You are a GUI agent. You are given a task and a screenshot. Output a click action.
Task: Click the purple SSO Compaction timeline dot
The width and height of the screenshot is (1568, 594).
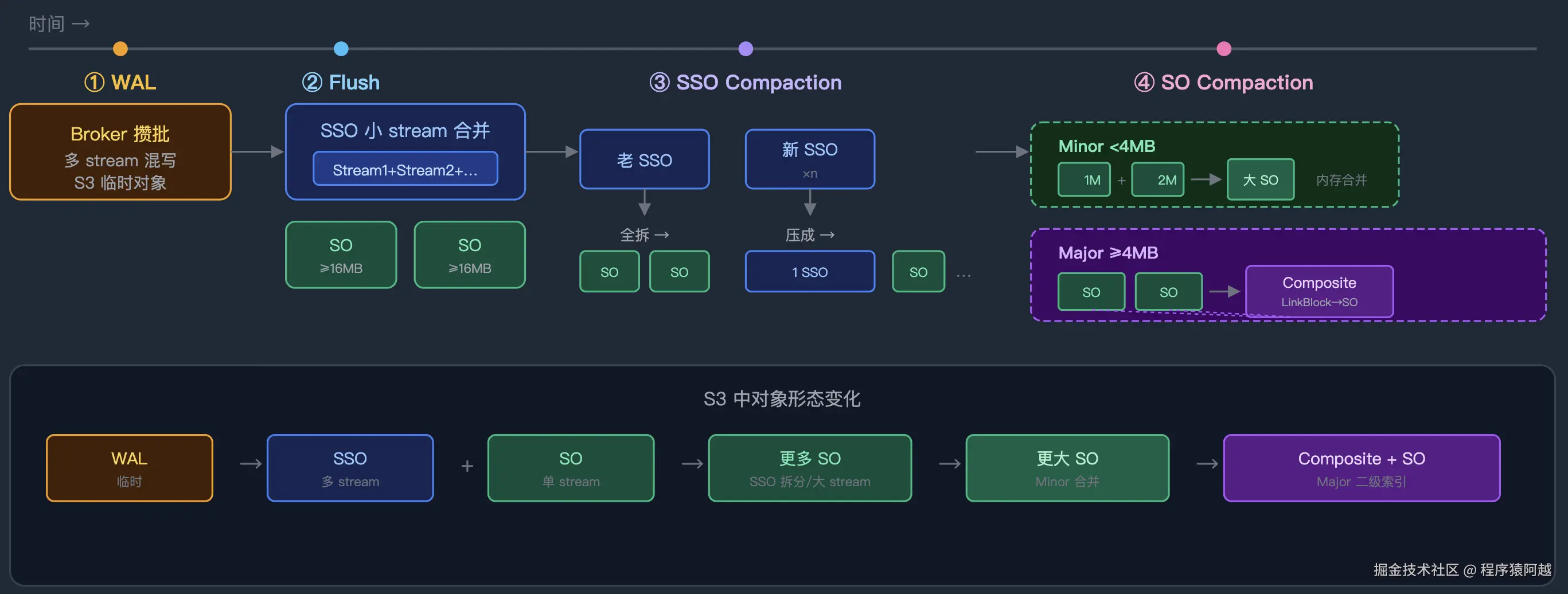pos(746,49)
